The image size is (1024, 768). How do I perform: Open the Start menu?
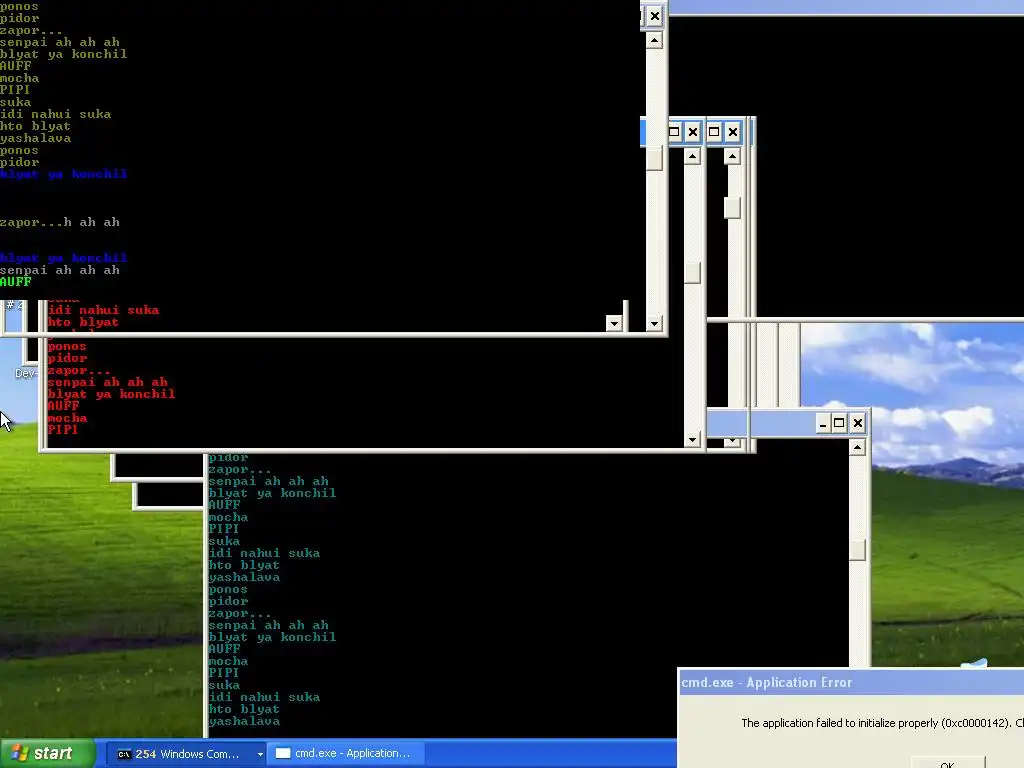coord(47,753)
